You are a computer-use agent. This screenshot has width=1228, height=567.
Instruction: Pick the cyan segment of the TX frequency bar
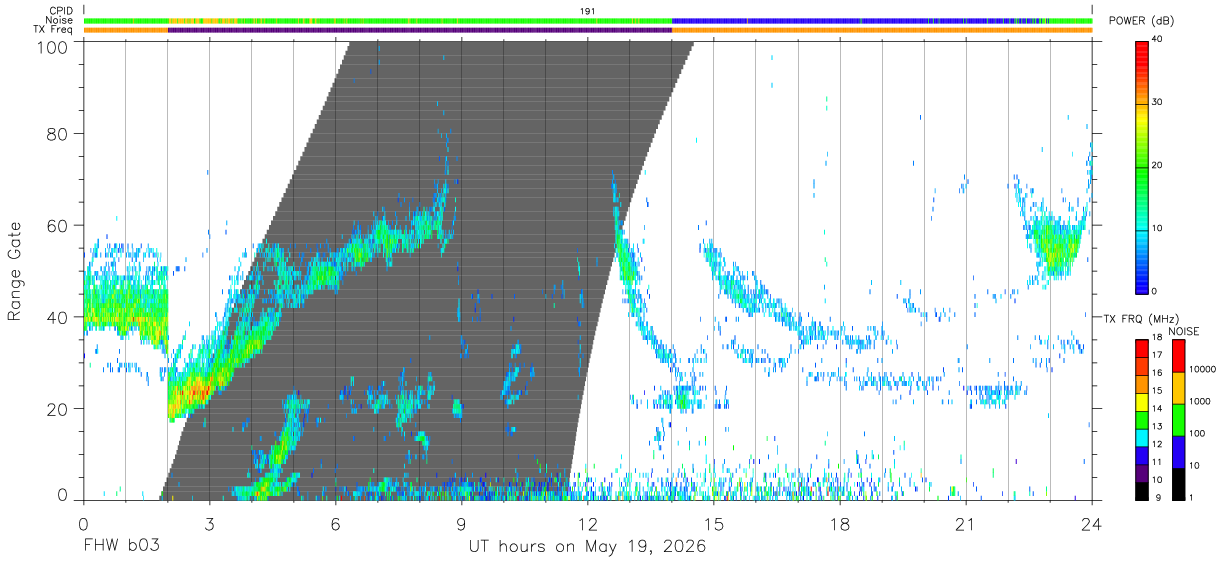click(1142, 438)
